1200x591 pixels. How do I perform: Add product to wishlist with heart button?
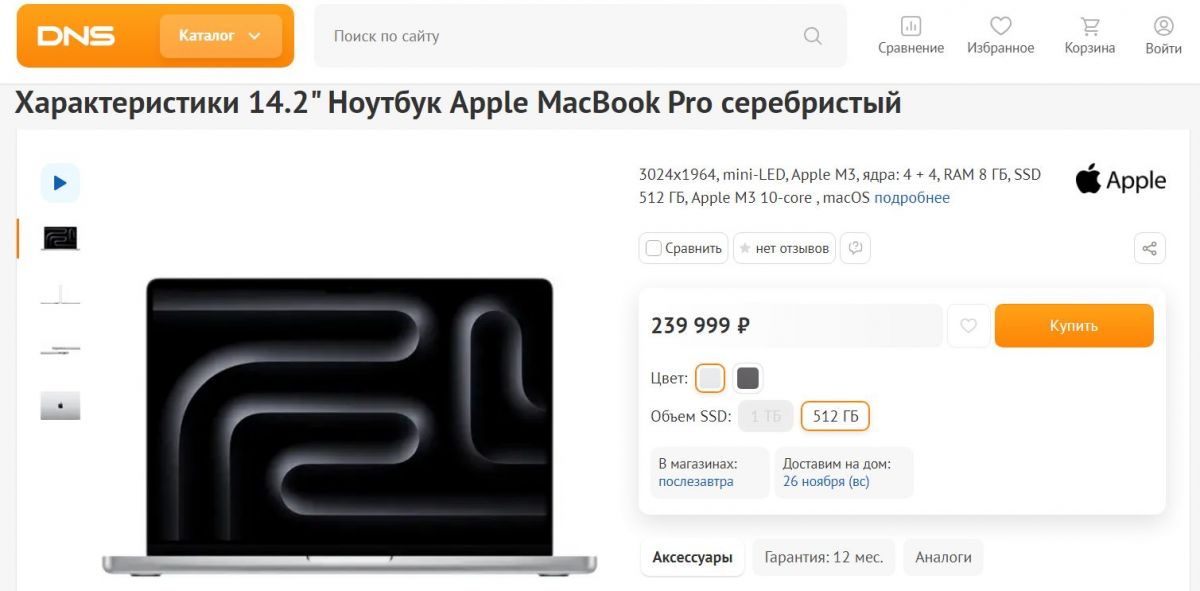pyautogui.click(x=968, y=326)
